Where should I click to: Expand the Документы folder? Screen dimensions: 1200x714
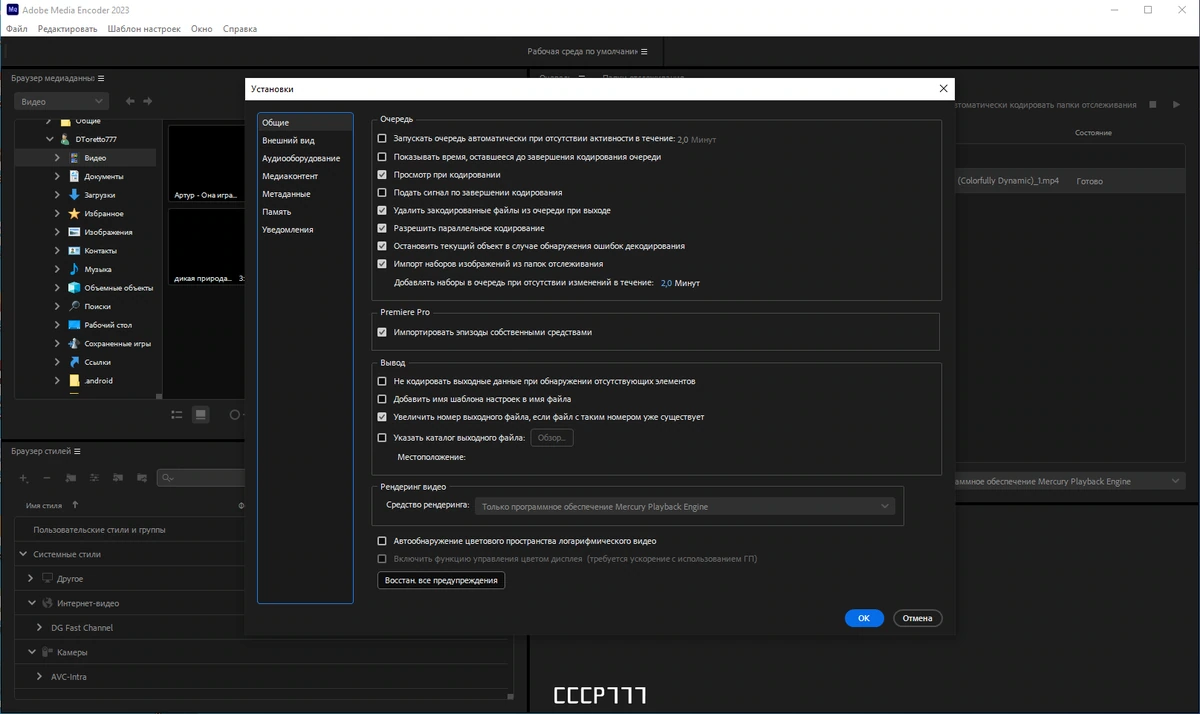pyautogui.click(x=58, y=176)
